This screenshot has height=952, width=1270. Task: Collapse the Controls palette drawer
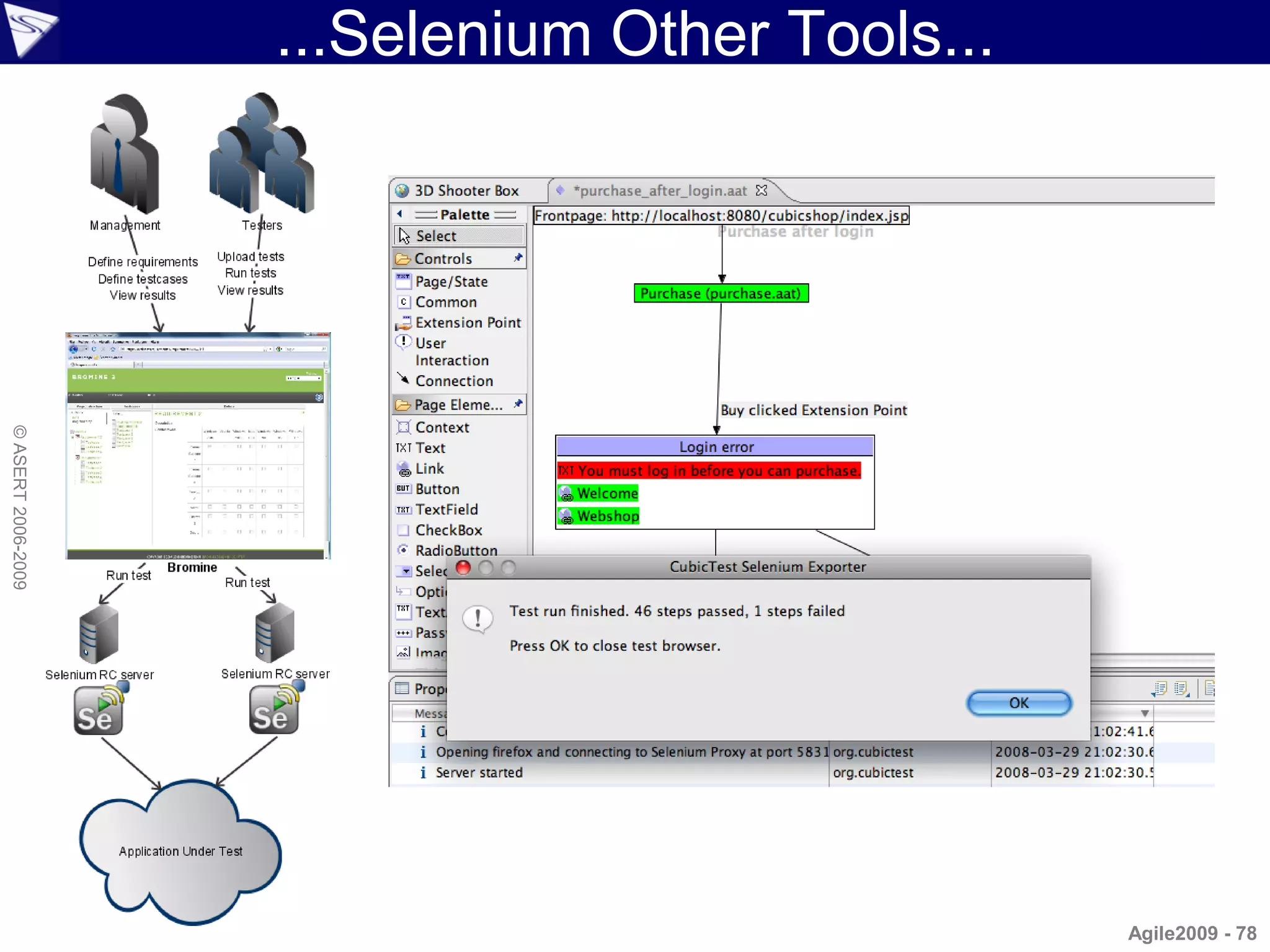(x=460, y=258)
